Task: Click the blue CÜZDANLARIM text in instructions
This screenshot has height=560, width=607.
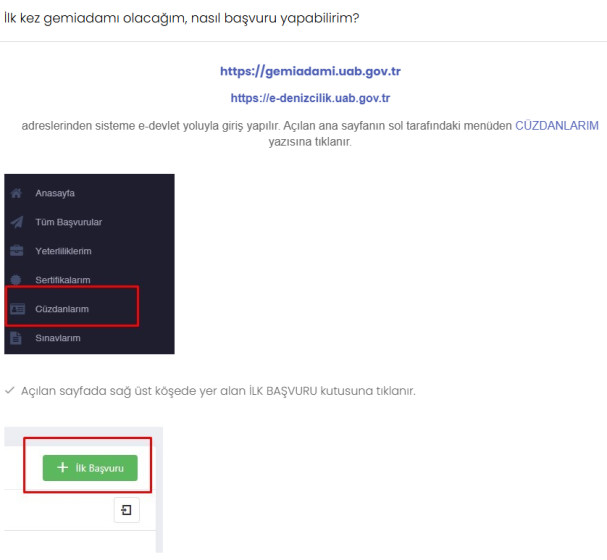Action: point(556,125)
